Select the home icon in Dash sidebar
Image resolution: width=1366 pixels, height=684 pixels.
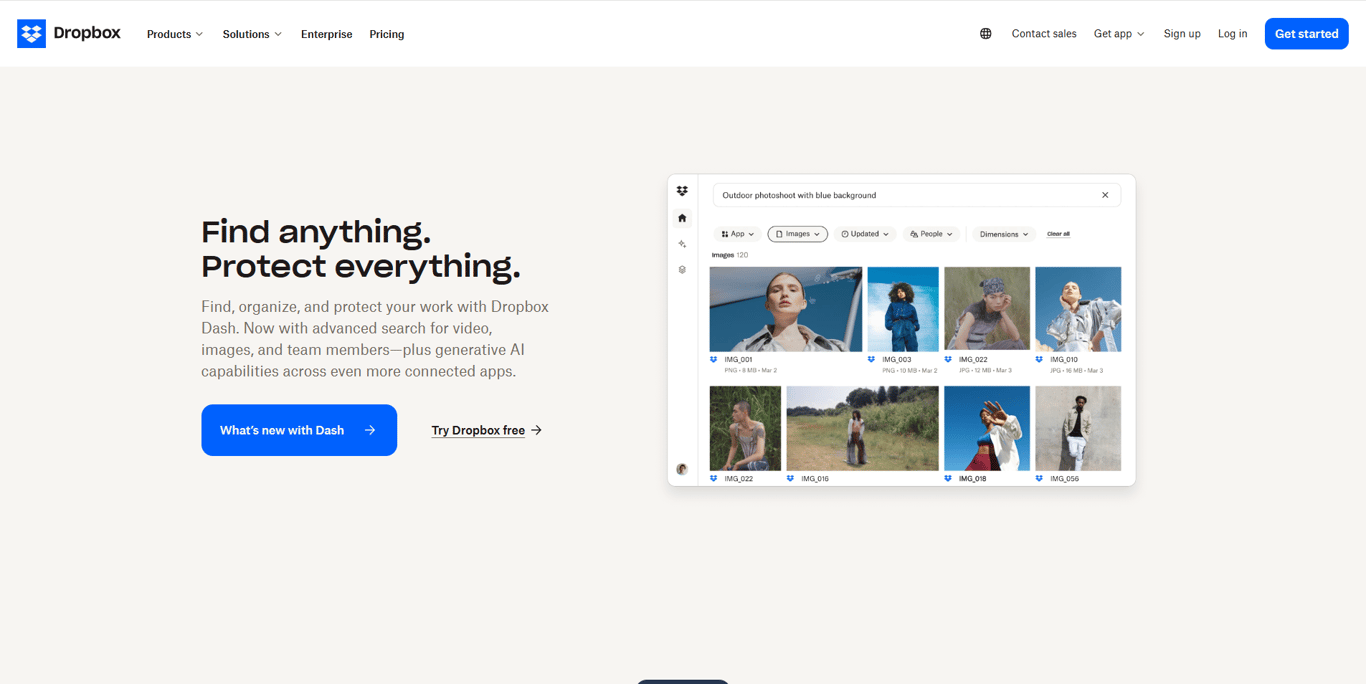click(x=682, y=218)
